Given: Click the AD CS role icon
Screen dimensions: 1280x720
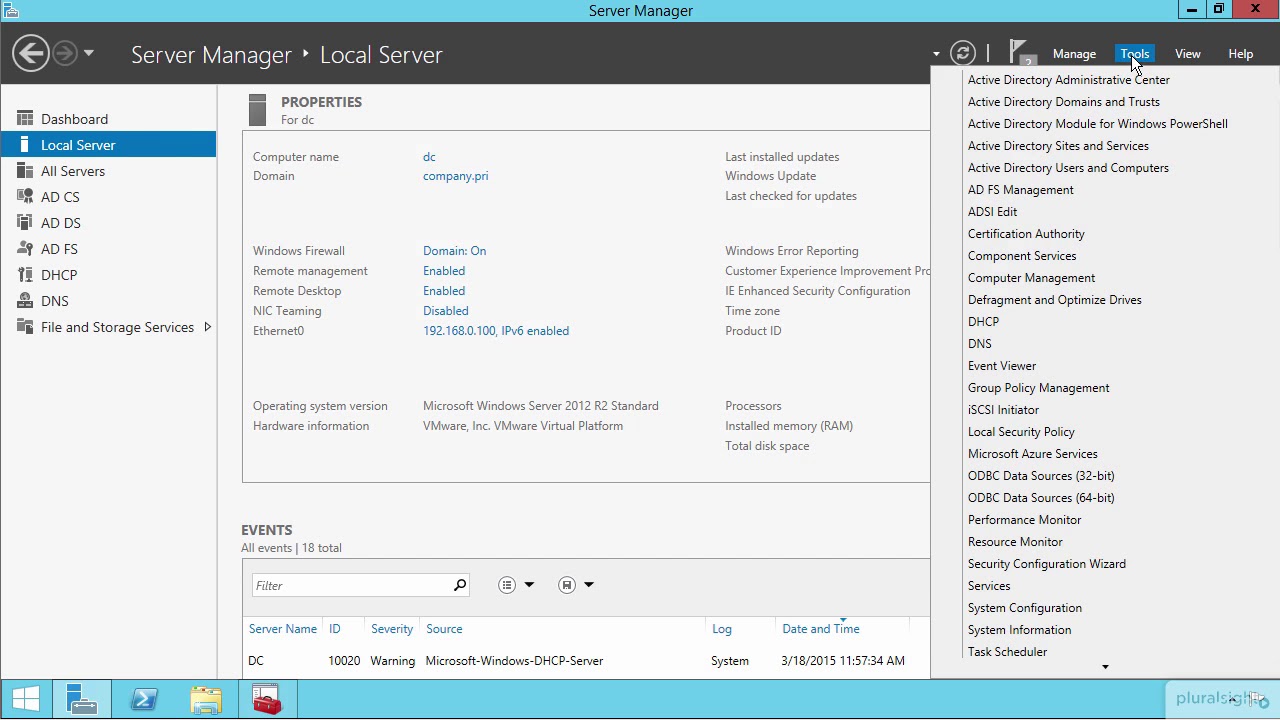Looking at the screenshot, I should point(25,197).
